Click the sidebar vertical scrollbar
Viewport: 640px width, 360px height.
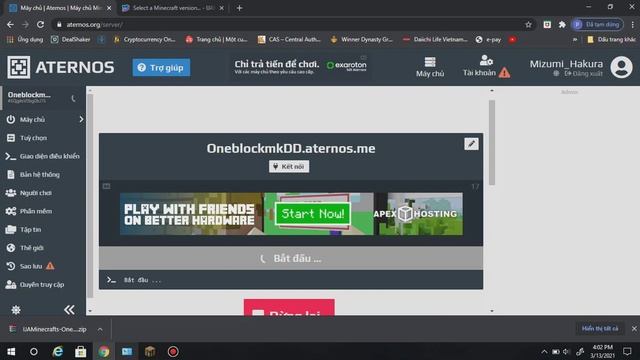[x=90, y=196]
